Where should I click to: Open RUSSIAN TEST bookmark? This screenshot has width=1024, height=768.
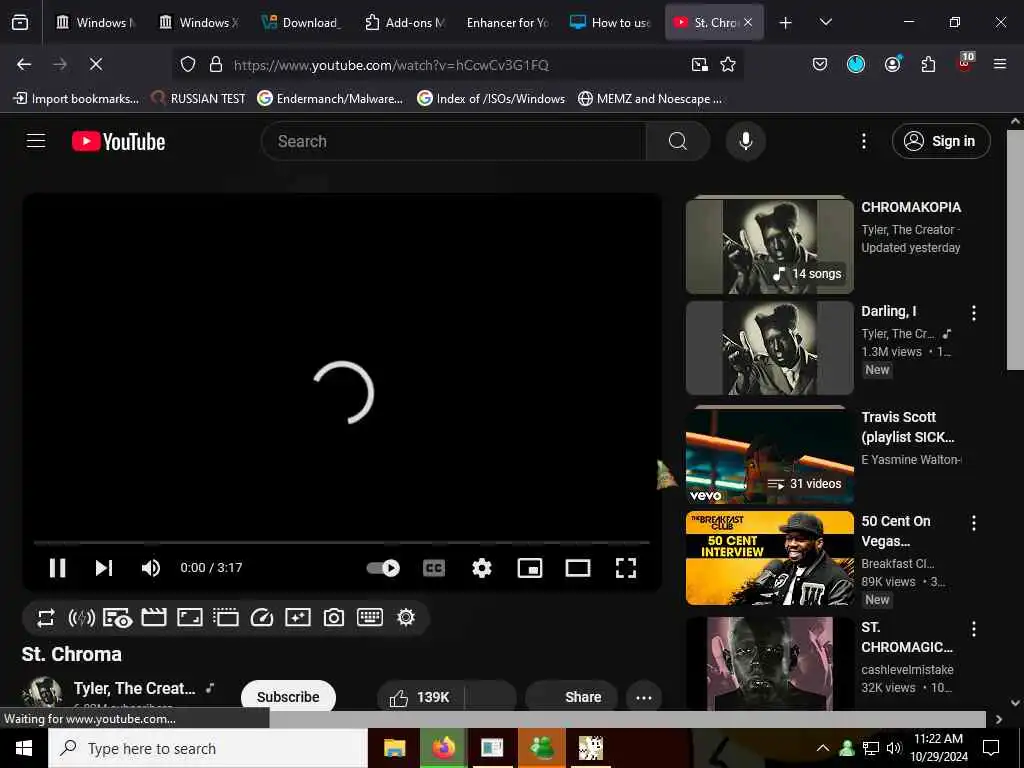tap(198, 99)
